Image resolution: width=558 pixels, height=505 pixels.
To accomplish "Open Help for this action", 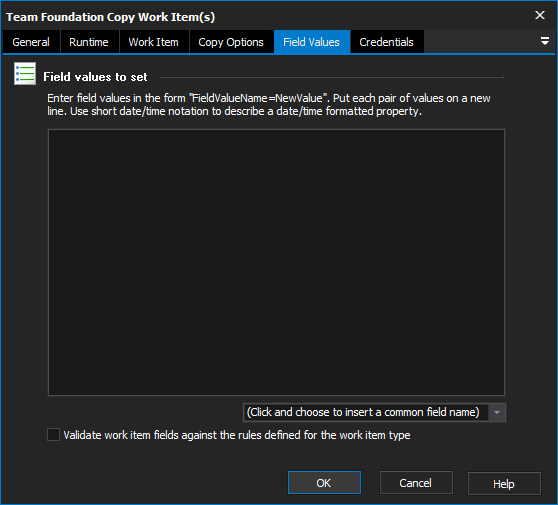I will [x=504, y=484].
